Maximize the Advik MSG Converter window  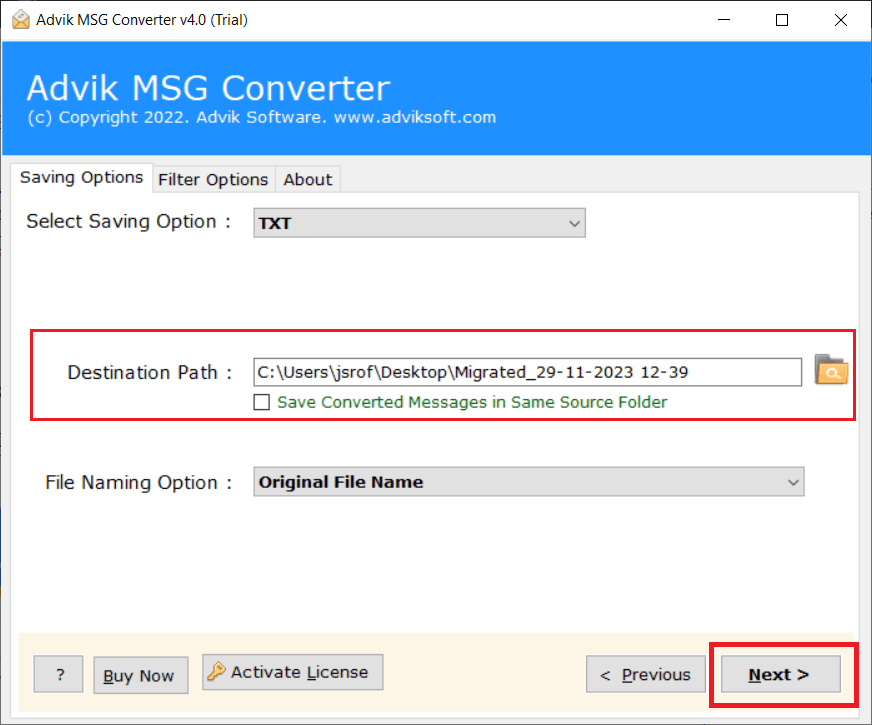(x=782, y=20)
